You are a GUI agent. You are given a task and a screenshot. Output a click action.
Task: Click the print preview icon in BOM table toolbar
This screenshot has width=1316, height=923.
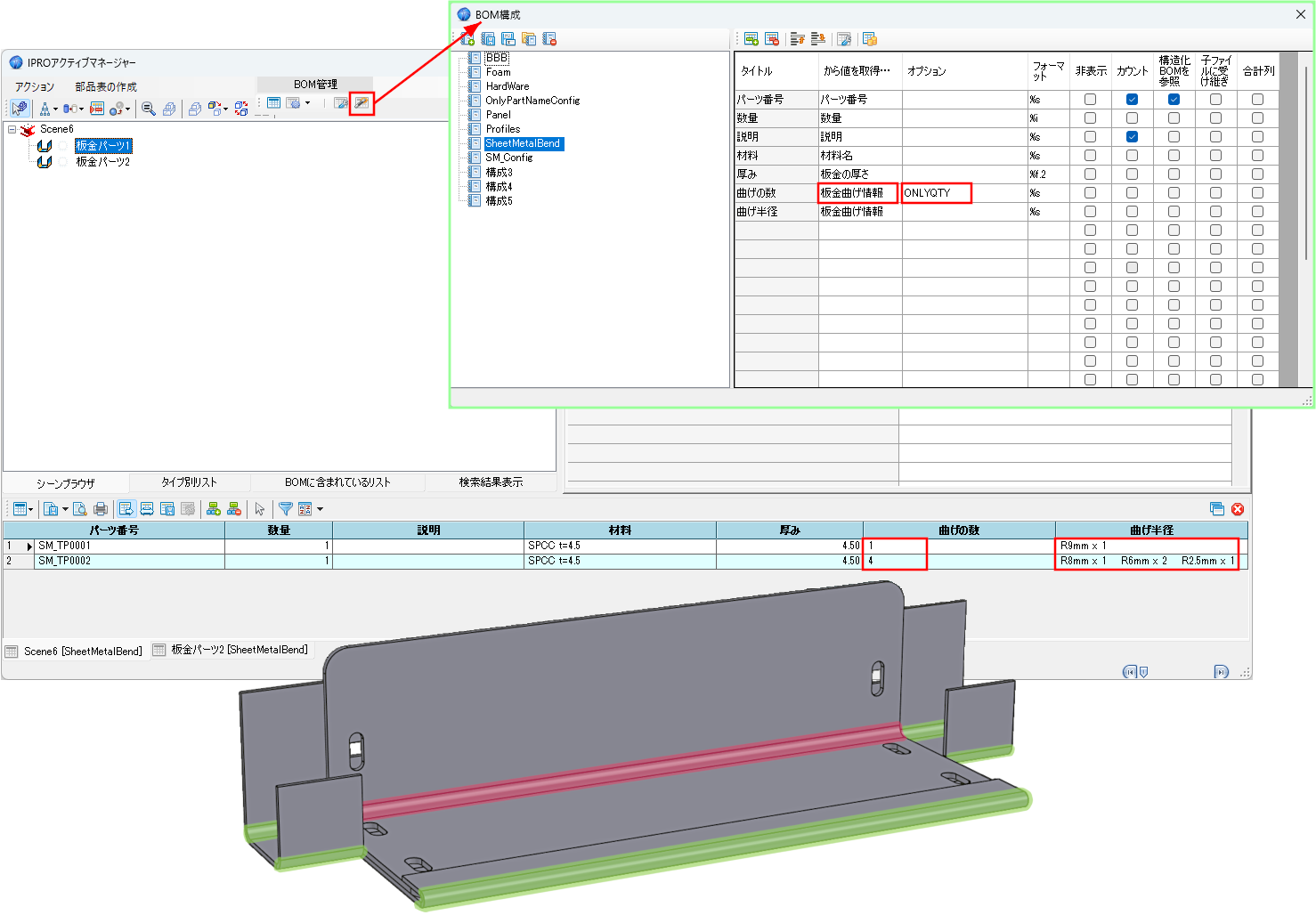pyautogui.click(x=80, y=509)
